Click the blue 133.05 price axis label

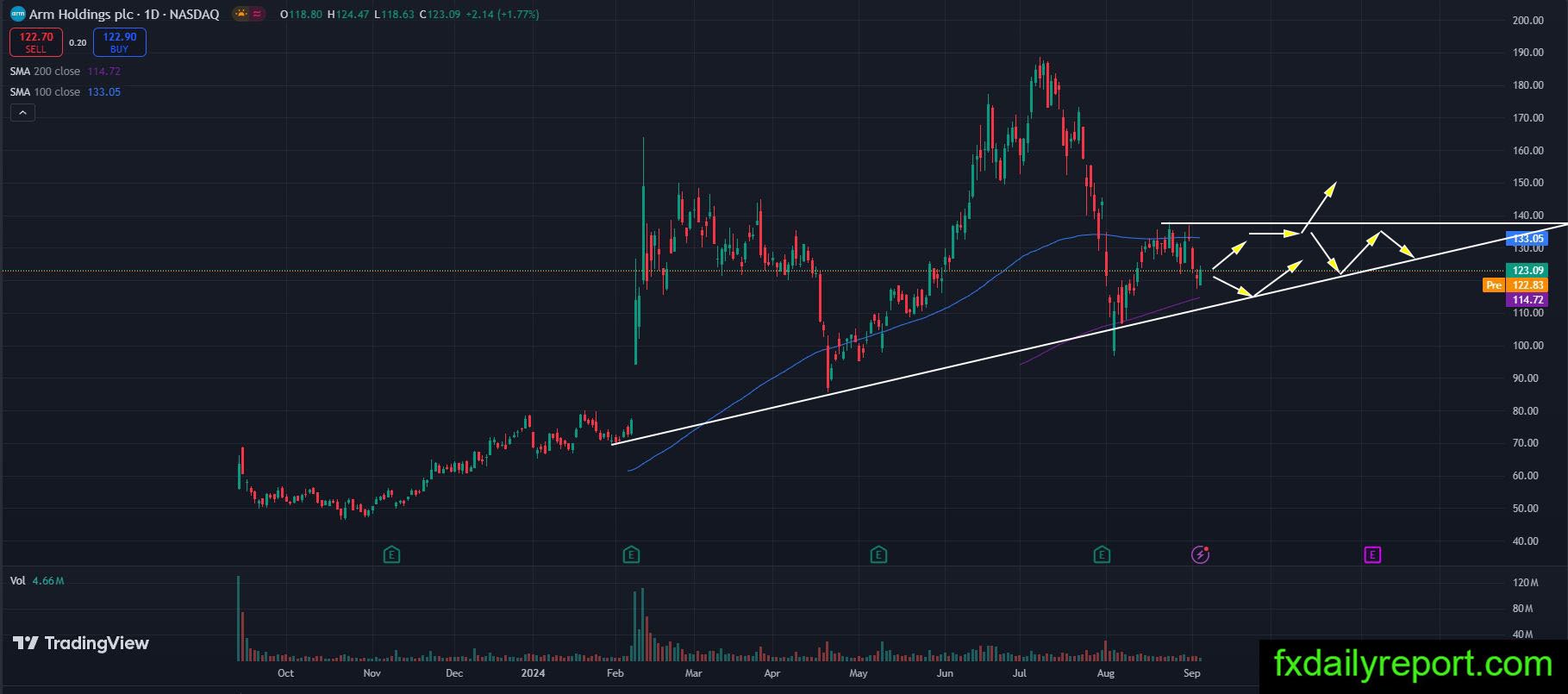point(1527,239)
